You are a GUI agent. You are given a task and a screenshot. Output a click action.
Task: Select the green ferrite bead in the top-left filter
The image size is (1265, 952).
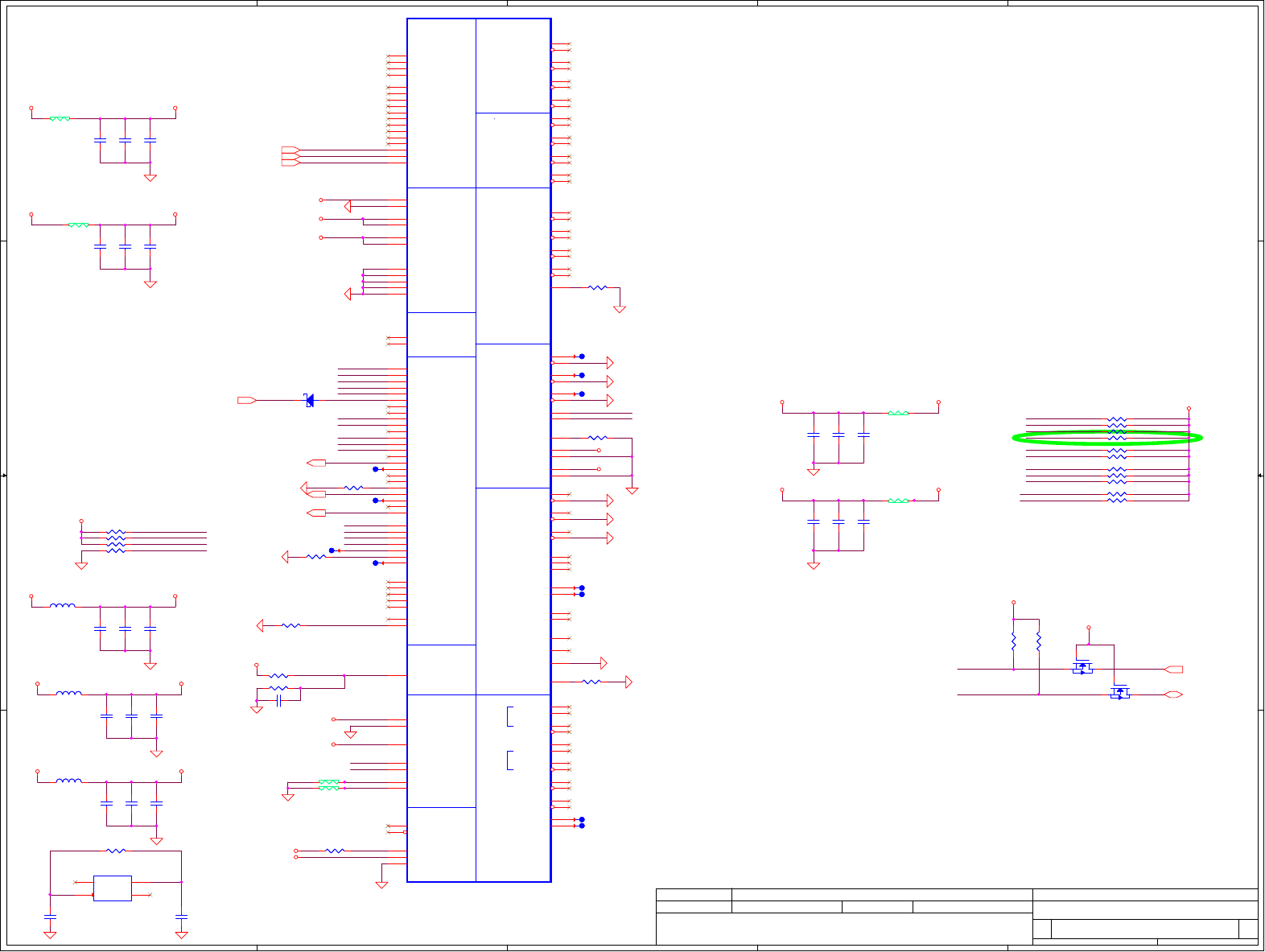[60, 118]
